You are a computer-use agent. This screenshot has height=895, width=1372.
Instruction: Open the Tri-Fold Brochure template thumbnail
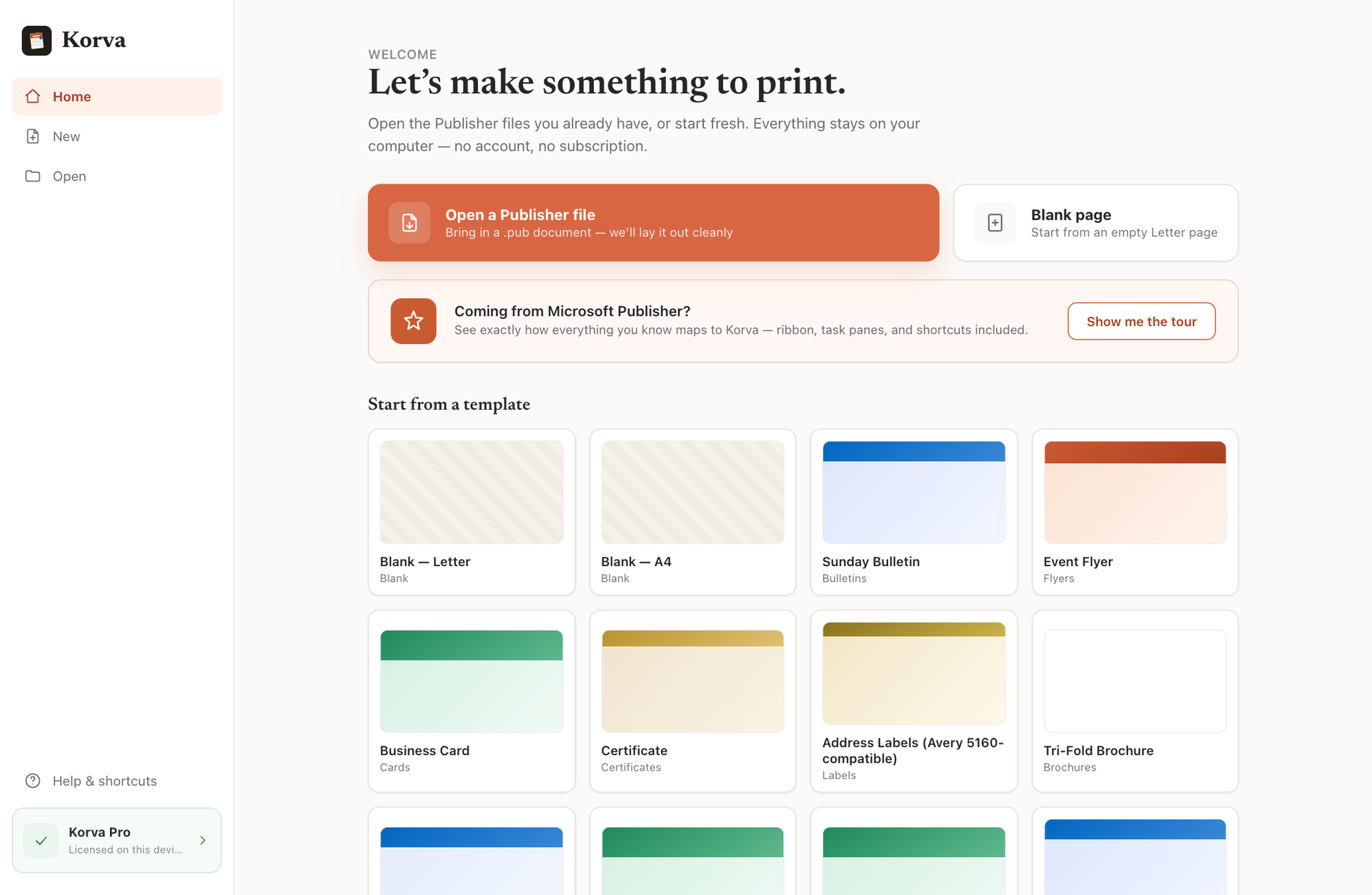click(x=1135, y=681)
